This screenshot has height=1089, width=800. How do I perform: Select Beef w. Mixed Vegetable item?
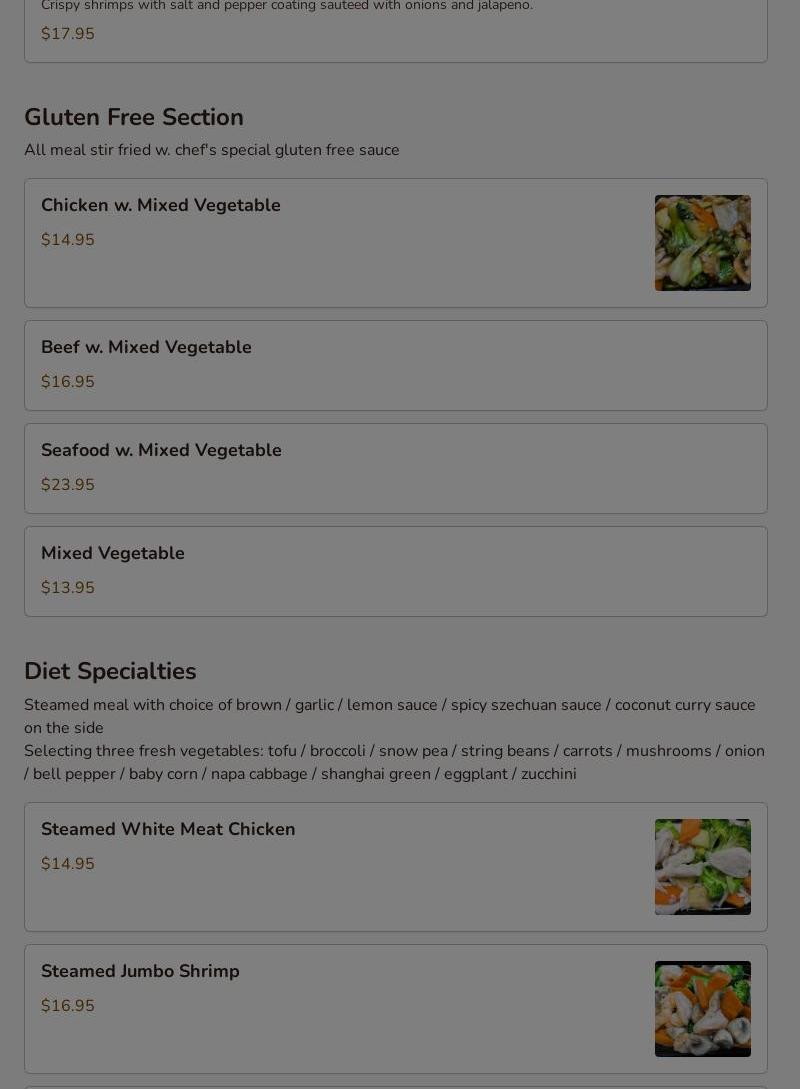tap(146, 347)
